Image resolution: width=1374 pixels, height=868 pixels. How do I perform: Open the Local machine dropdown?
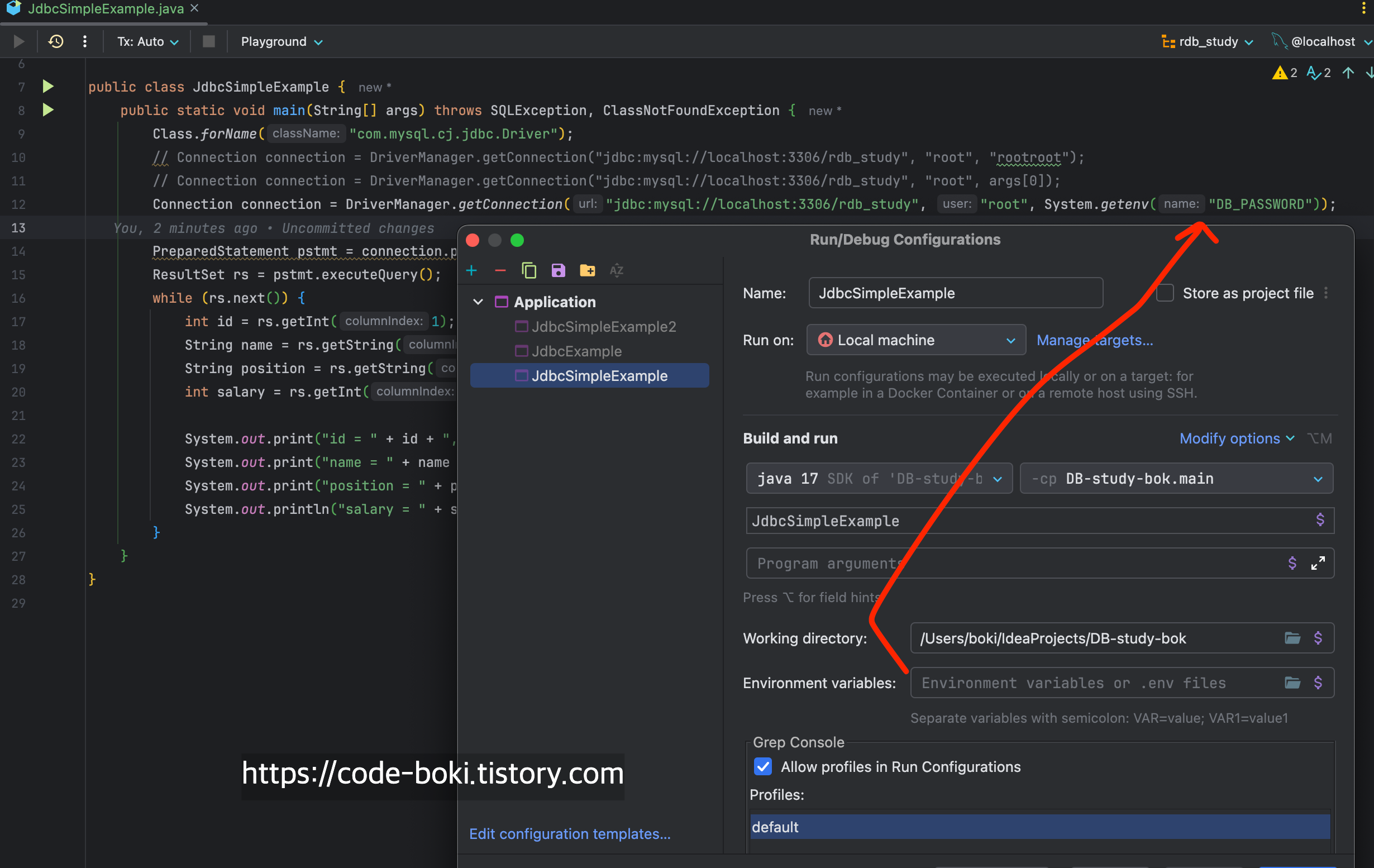pyautogui.click(x=915, y=340)
